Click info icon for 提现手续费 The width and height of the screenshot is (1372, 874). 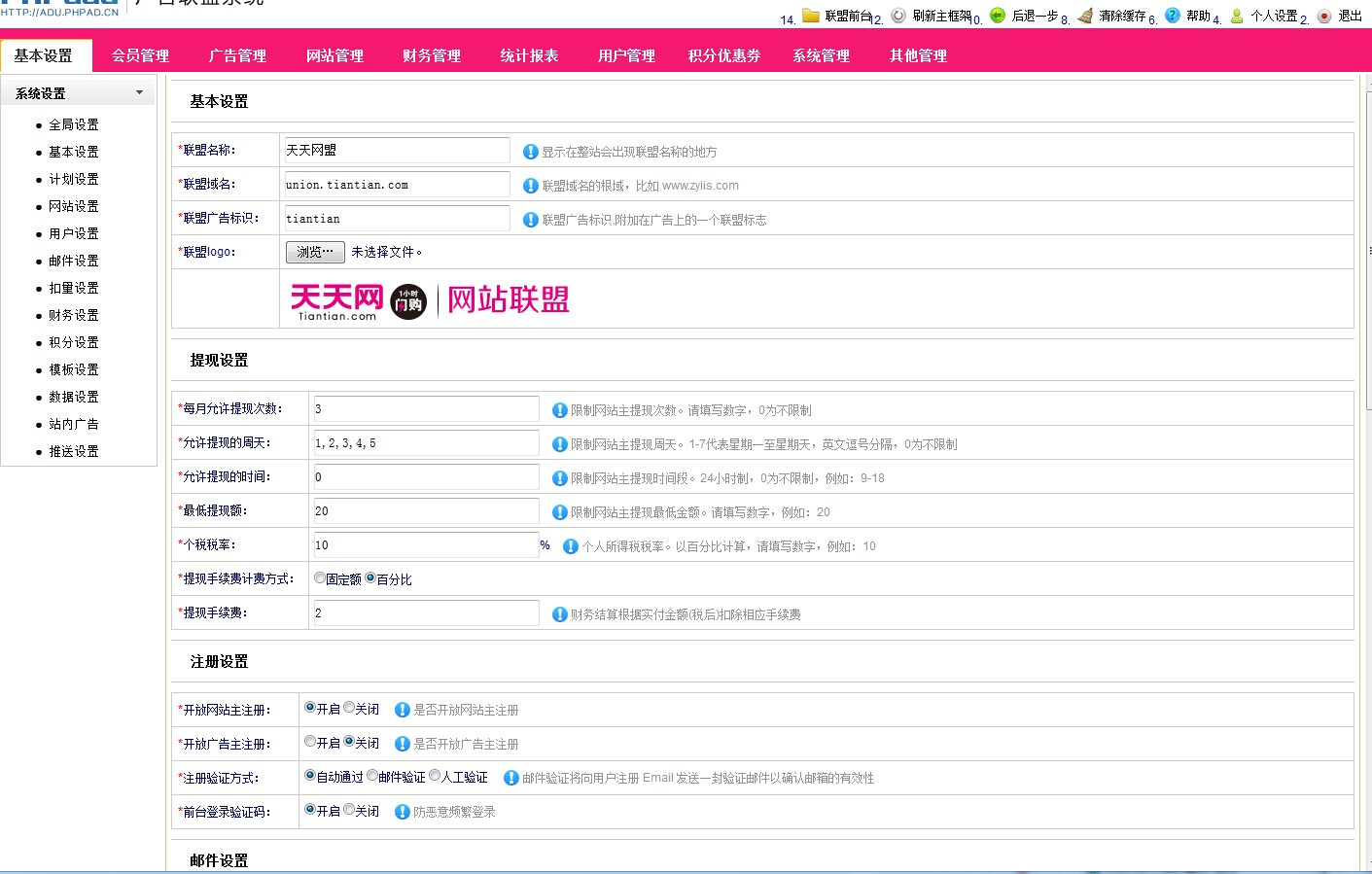pyautogui.click(x=560, y=614)
